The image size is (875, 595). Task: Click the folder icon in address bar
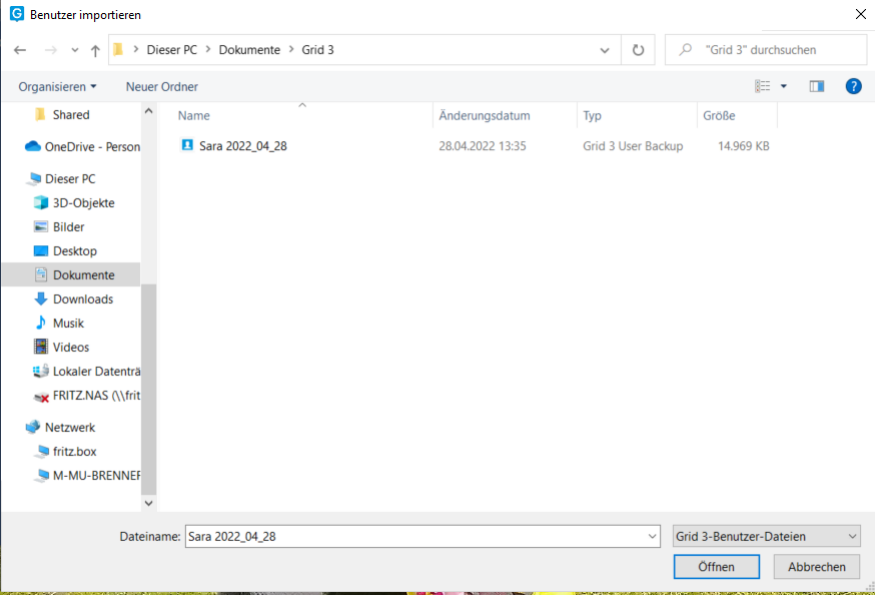coord(118,50)
